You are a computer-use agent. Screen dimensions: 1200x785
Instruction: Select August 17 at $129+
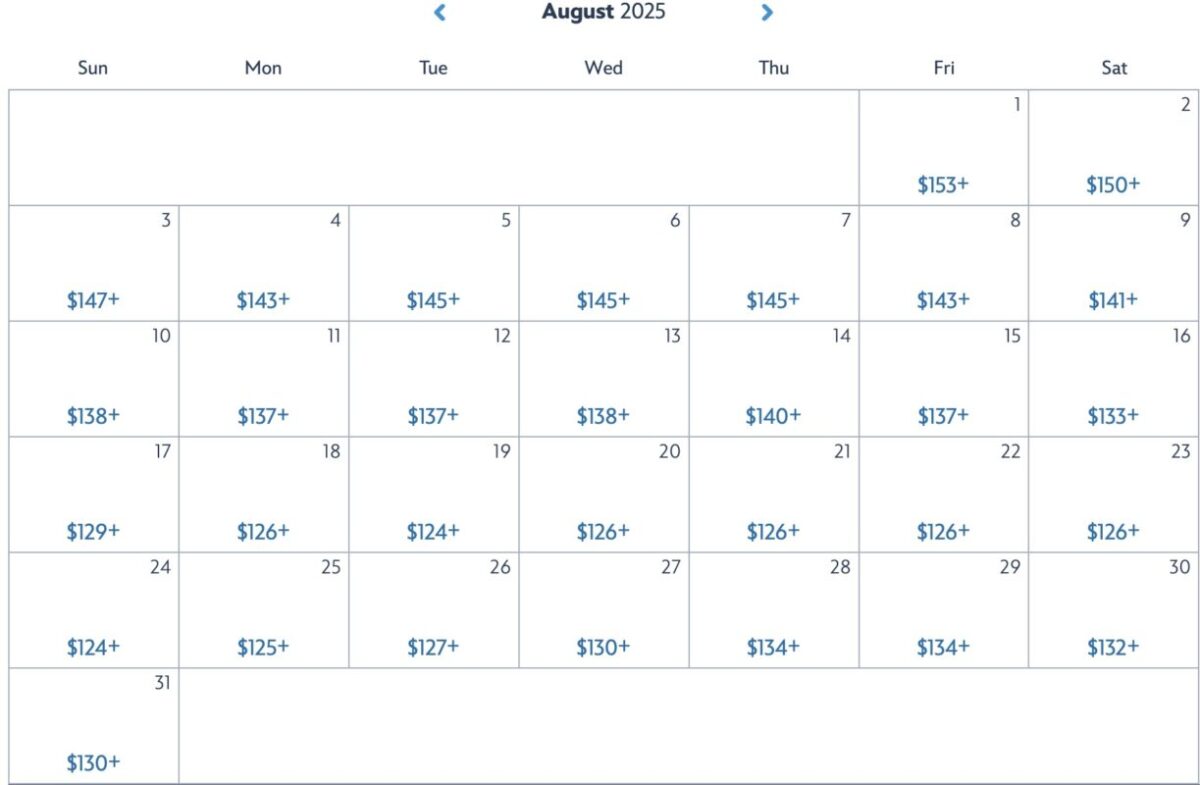tap(93, 495)
